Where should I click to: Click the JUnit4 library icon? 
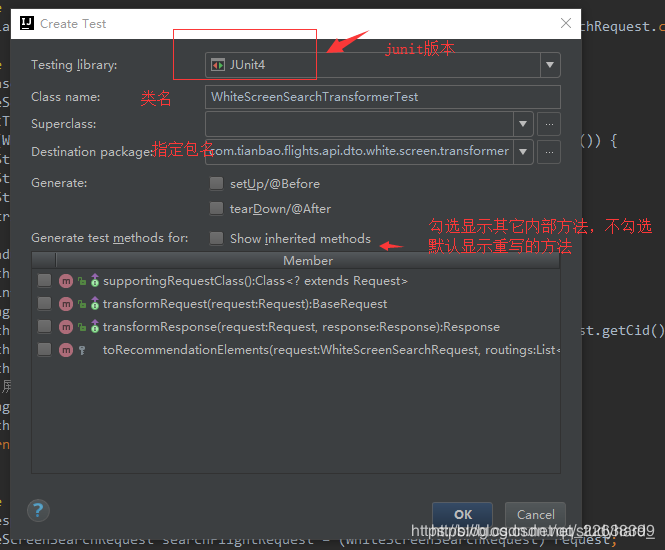tap(218, 65)
